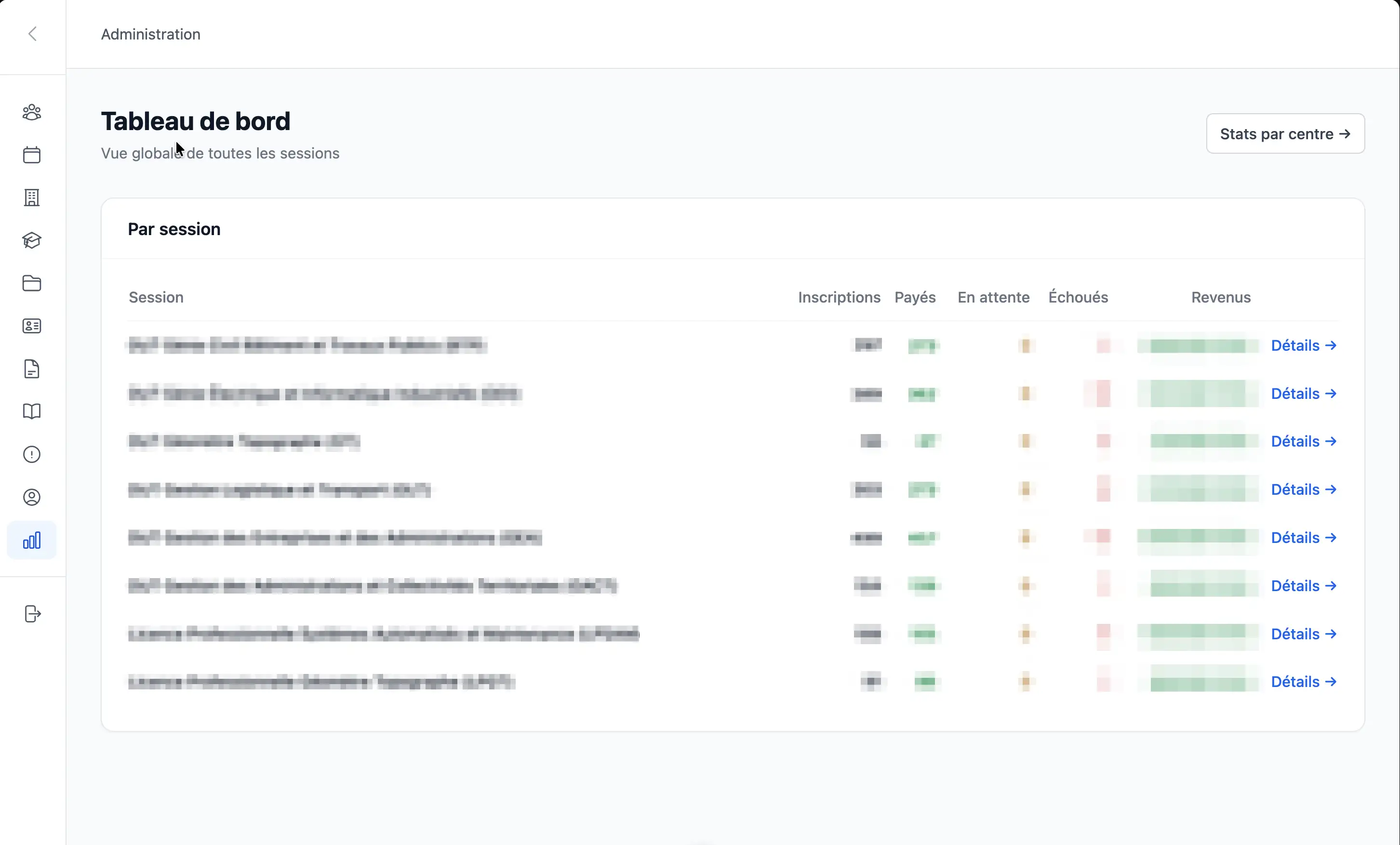Open Détails for the fourth session row
The height and width of the screenshot is (845, 1400).
[1304, 489]
